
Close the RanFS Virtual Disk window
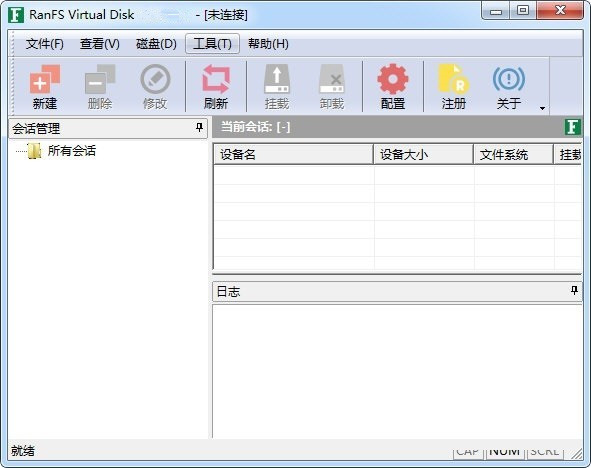560,11
